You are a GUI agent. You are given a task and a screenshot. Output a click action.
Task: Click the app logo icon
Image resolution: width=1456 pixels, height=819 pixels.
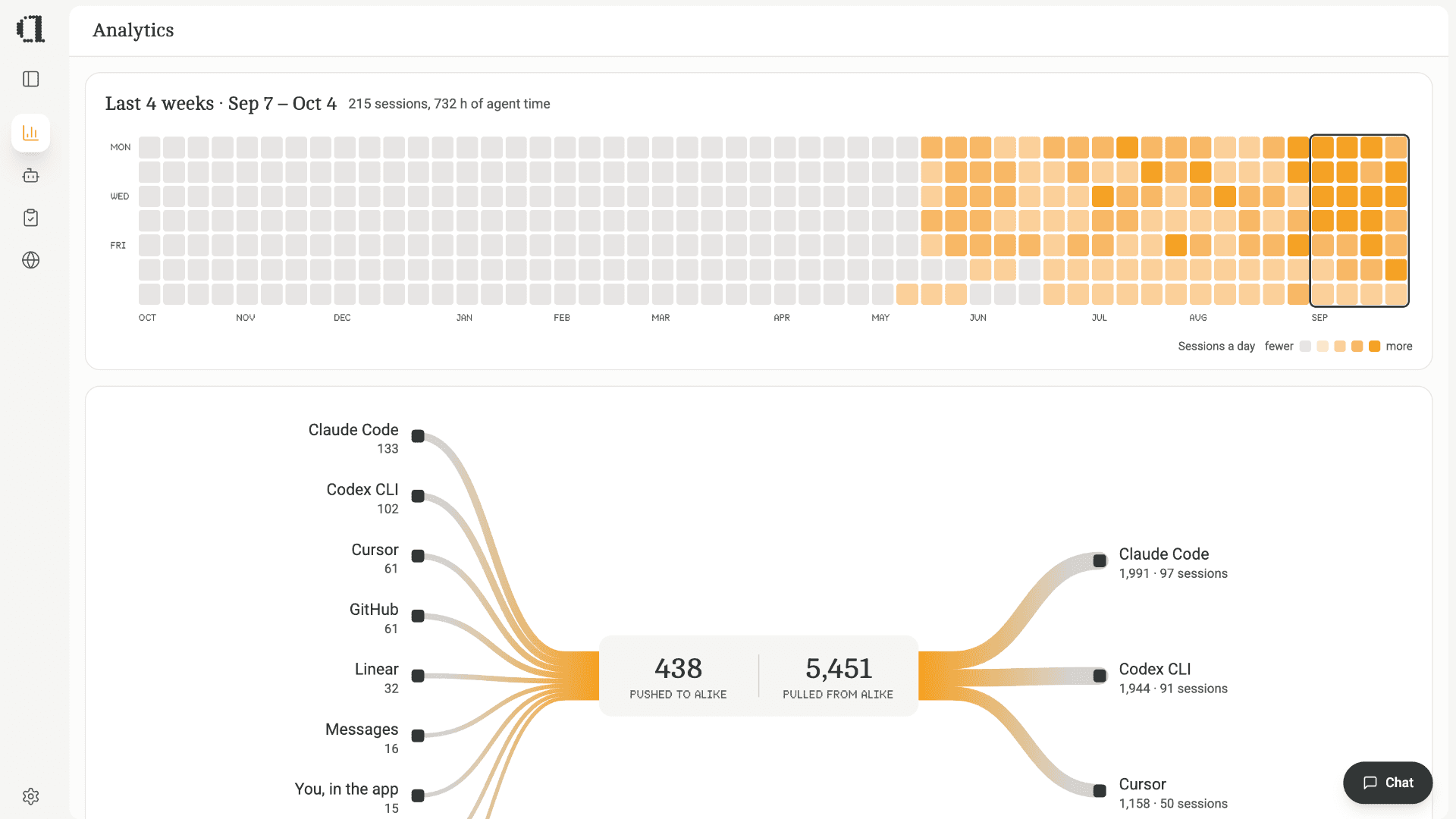[30, 29]
